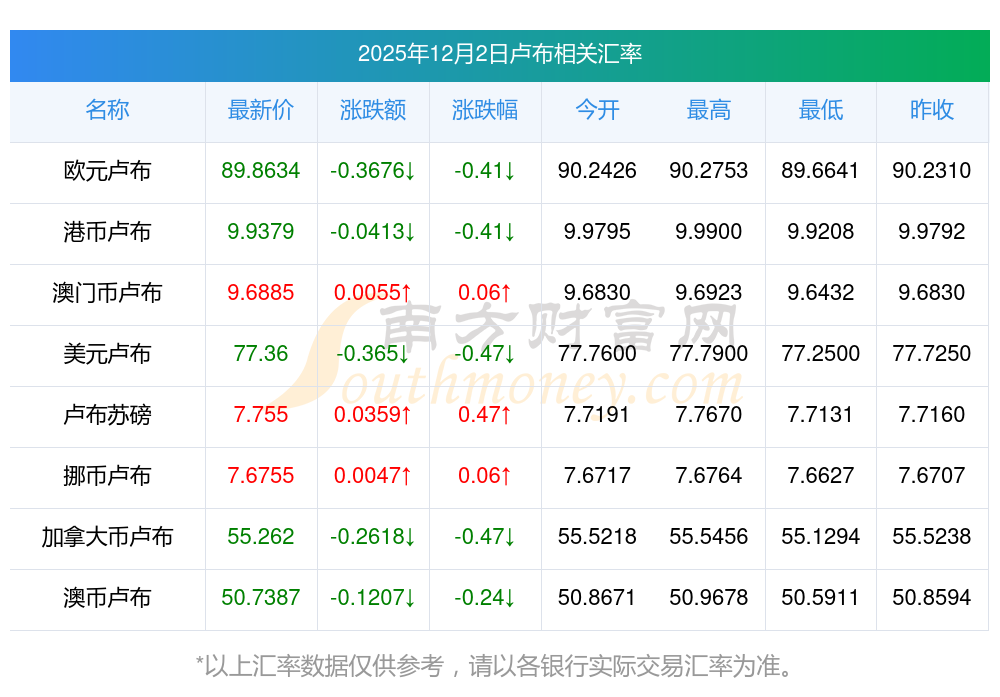Select high value 50.9678

(x=709, y=598)
